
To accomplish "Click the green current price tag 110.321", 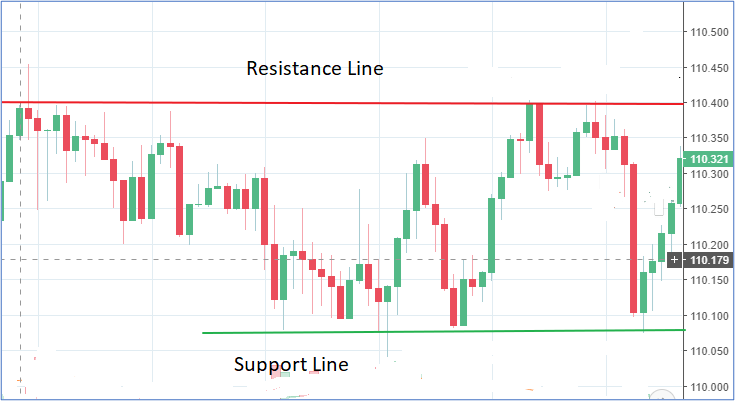I will pos(708,159).
